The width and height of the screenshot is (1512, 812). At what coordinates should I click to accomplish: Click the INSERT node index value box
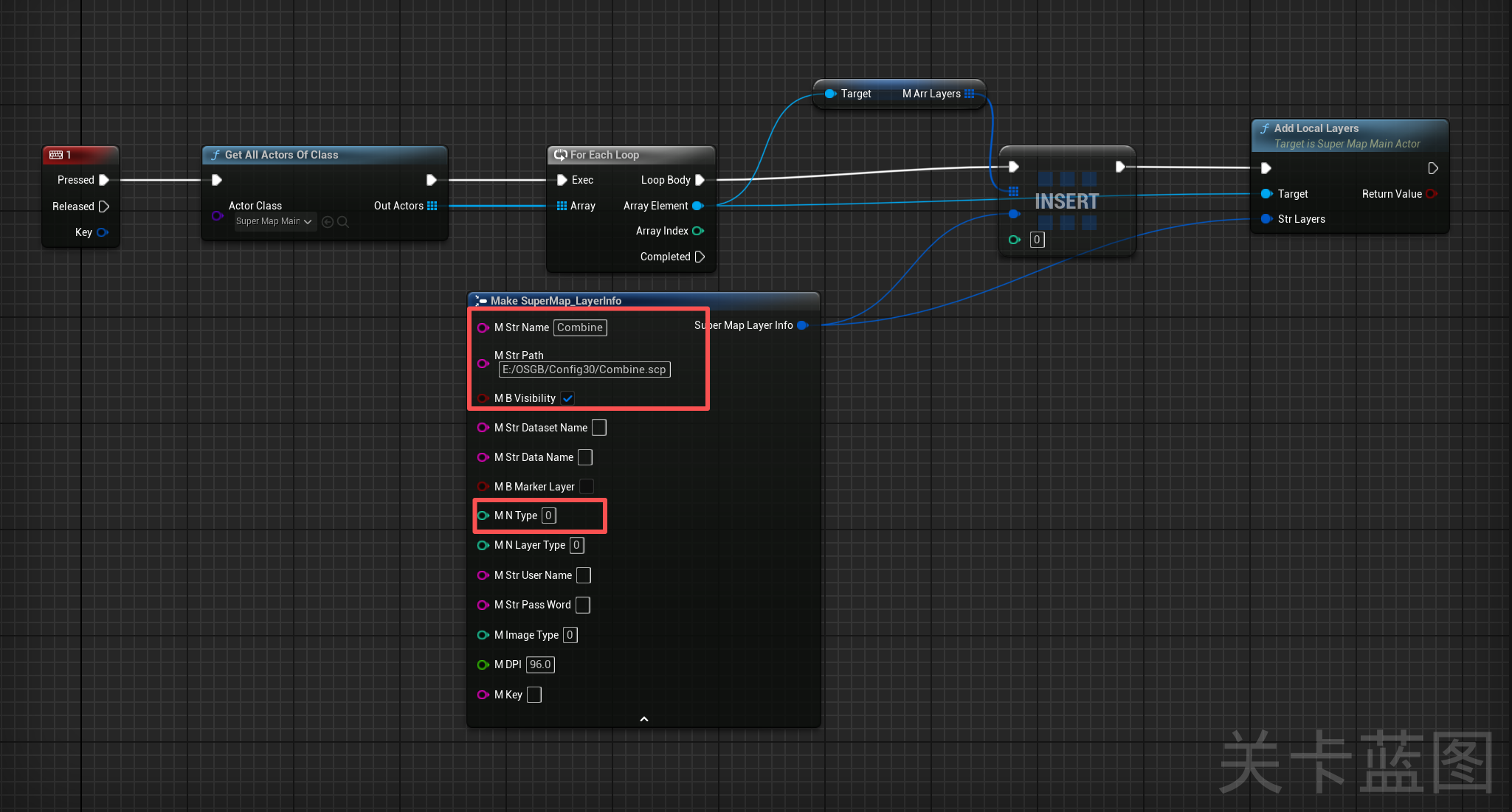coord(1037,240)
